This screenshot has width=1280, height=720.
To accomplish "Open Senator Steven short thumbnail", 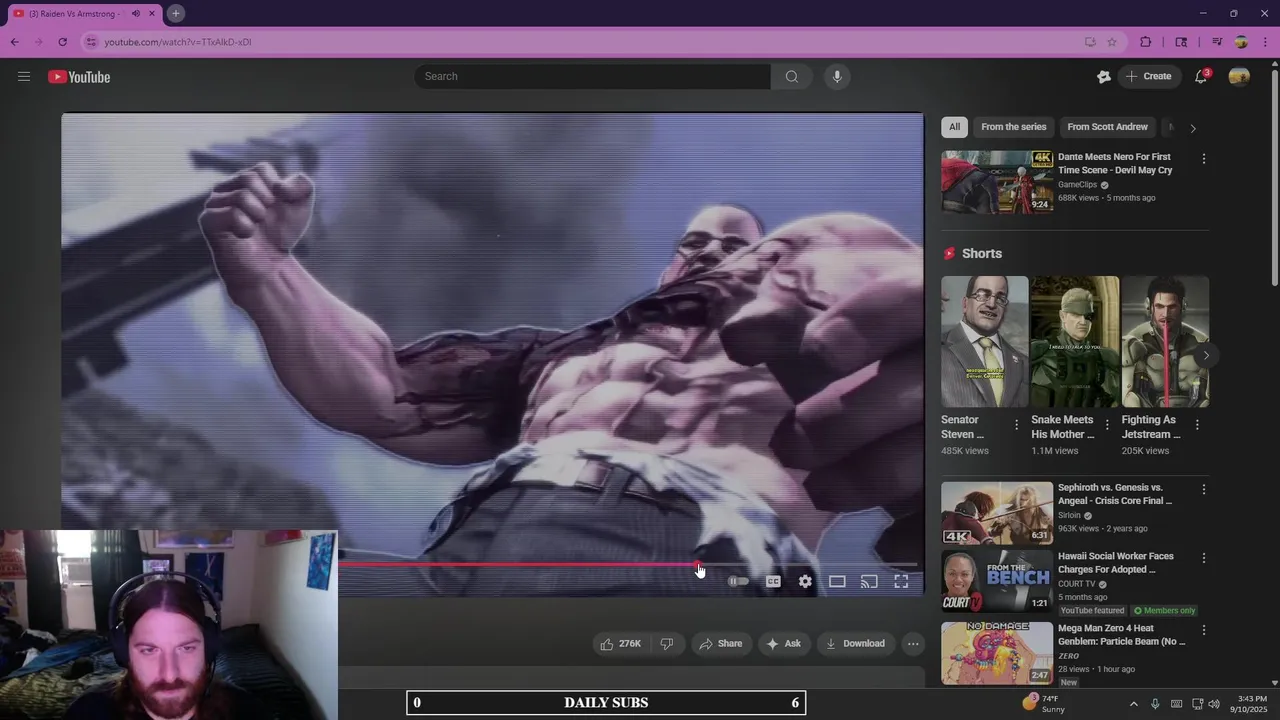I will [984, 342].
